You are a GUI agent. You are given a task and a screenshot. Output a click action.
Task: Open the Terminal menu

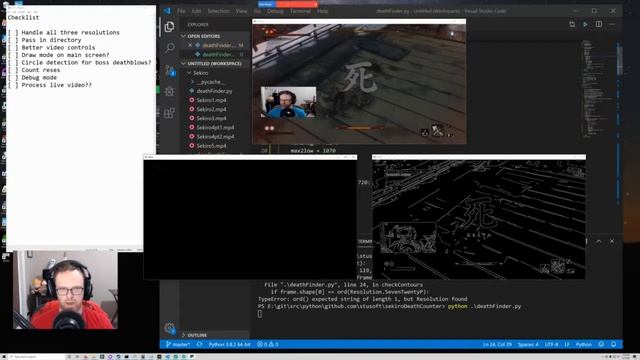(300, 11)
